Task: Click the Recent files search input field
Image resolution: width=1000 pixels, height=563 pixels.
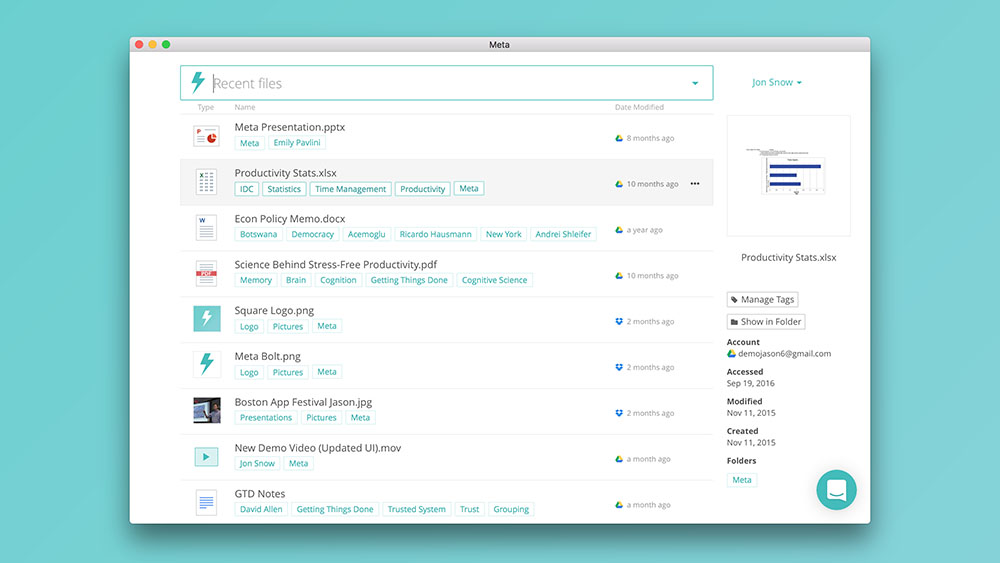Action: 440,83
